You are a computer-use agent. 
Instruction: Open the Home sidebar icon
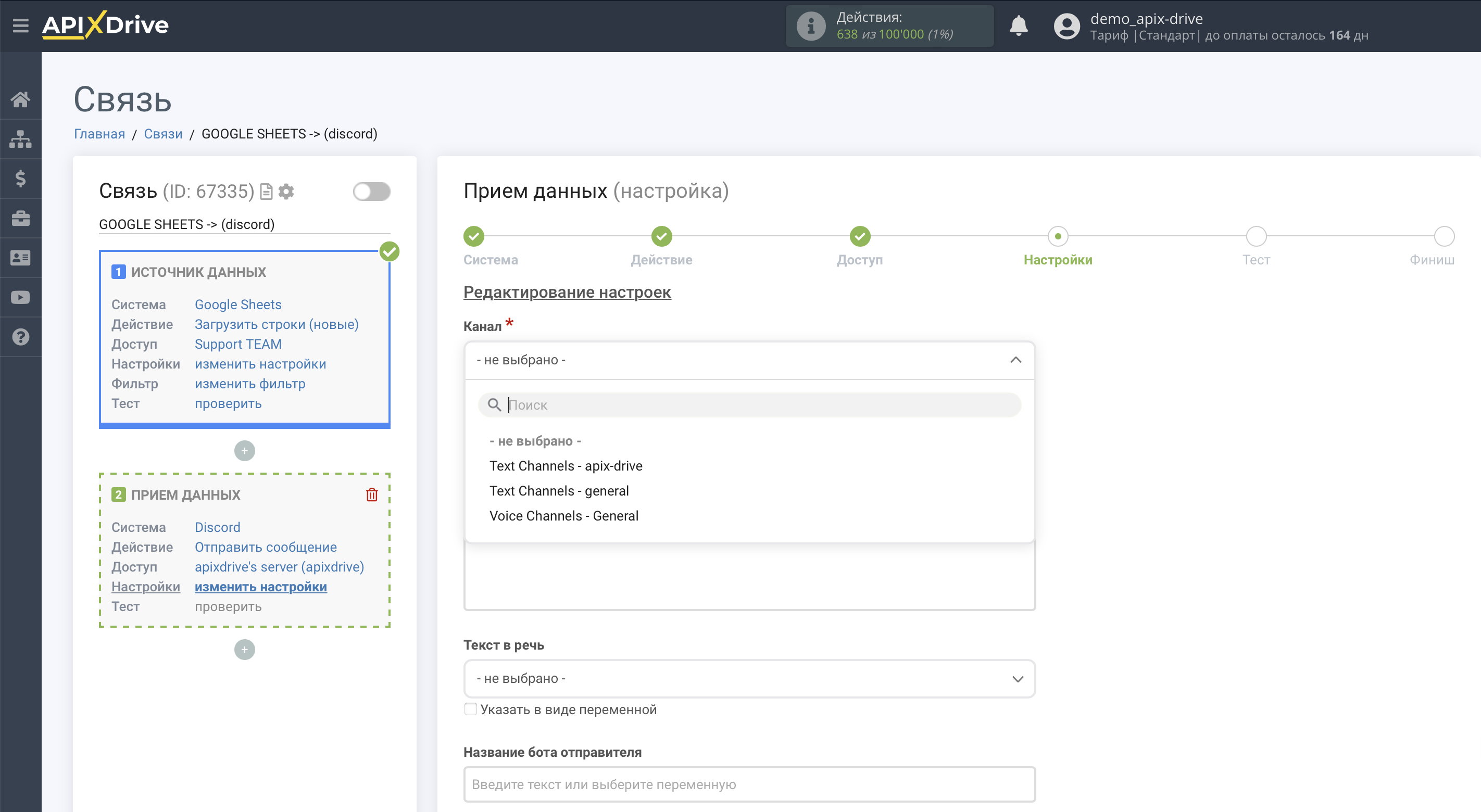pos(21,99)
